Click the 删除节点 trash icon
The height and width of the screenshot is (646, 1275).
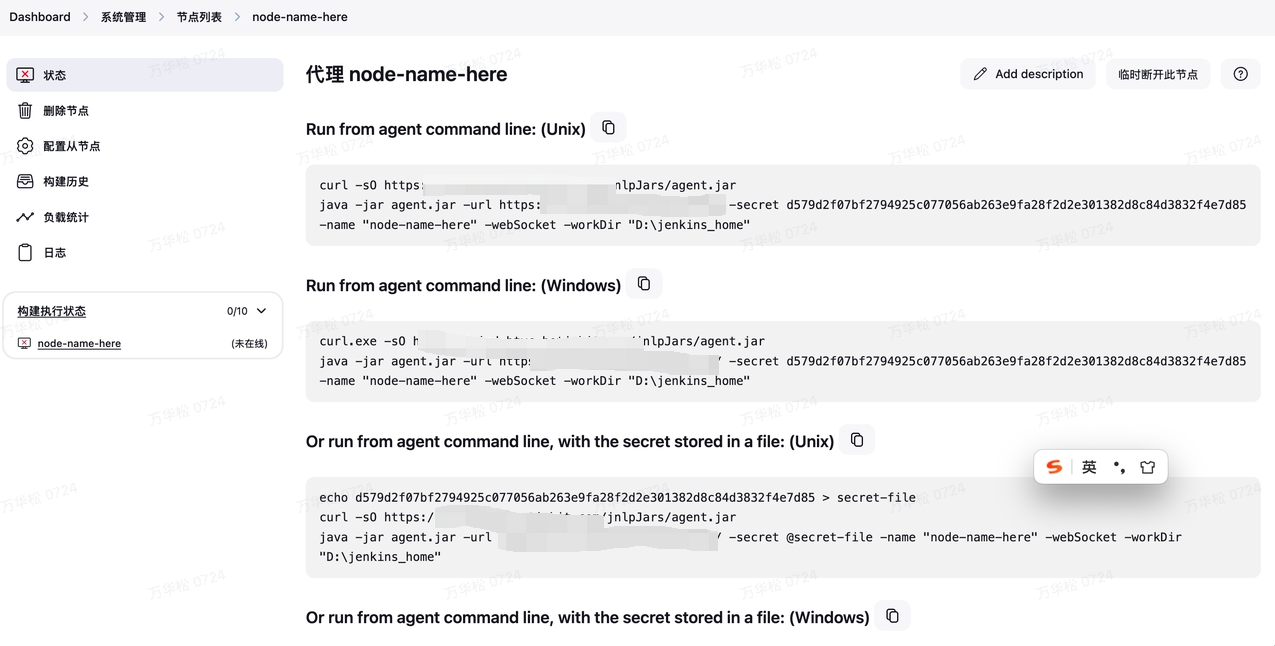[x=25, y=111]
